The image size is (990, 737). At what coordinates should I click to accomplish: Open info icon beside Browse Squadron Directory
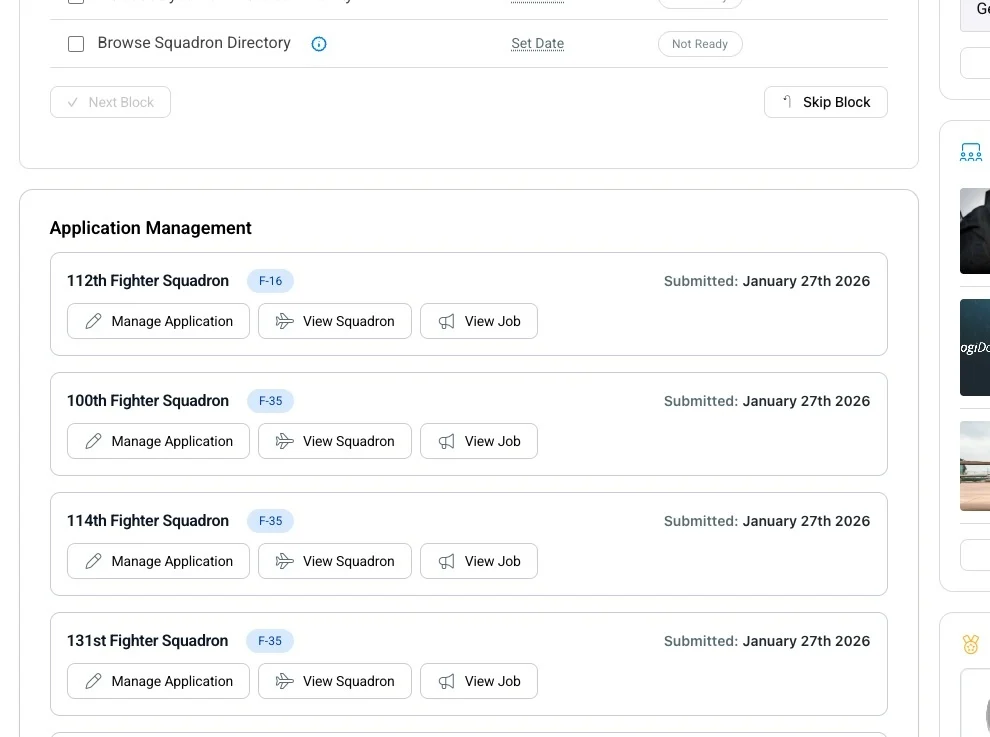pyautogui.click(x=319, y=44)
